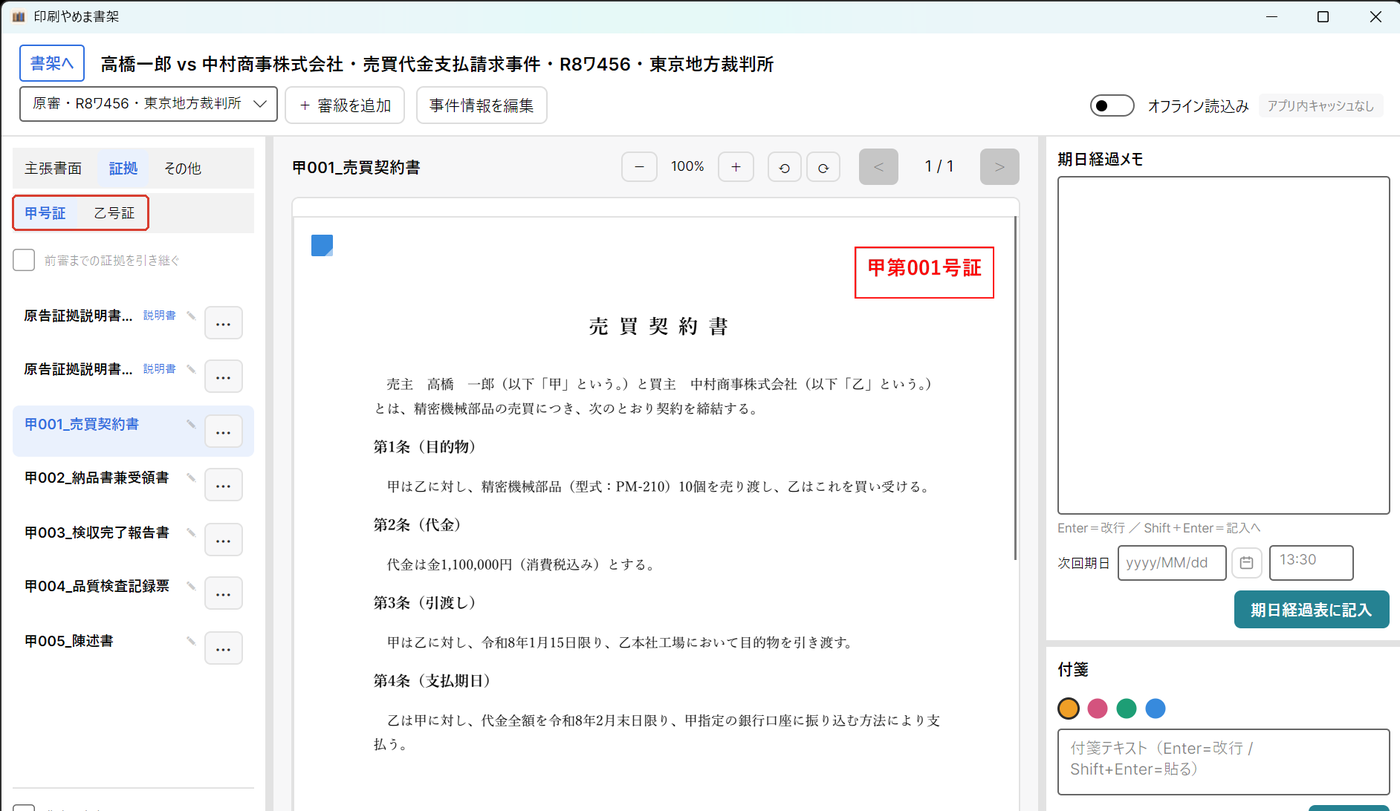1400x811 pixels.
Task: Pick the blue sticky note color
Action: (1156, 708)
